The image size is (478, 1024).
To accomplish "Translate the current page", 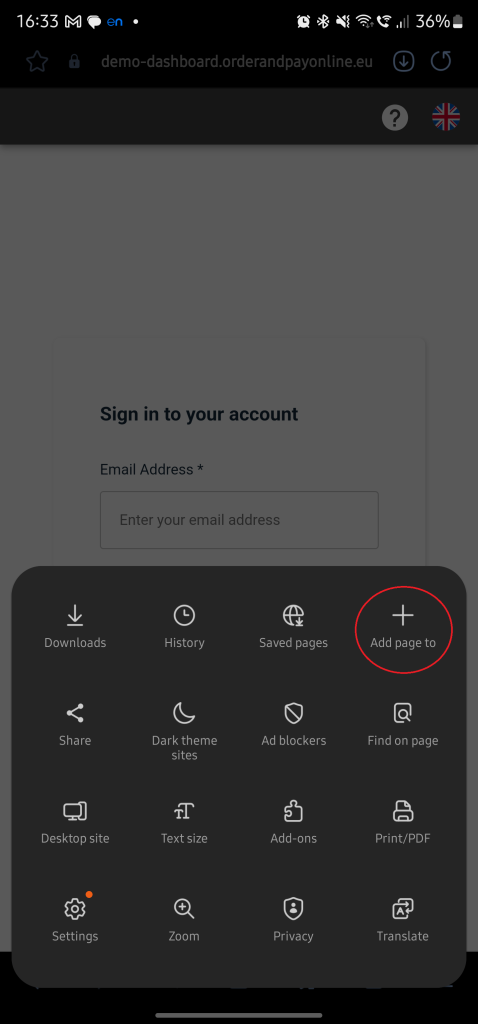I will coord(403,920).
